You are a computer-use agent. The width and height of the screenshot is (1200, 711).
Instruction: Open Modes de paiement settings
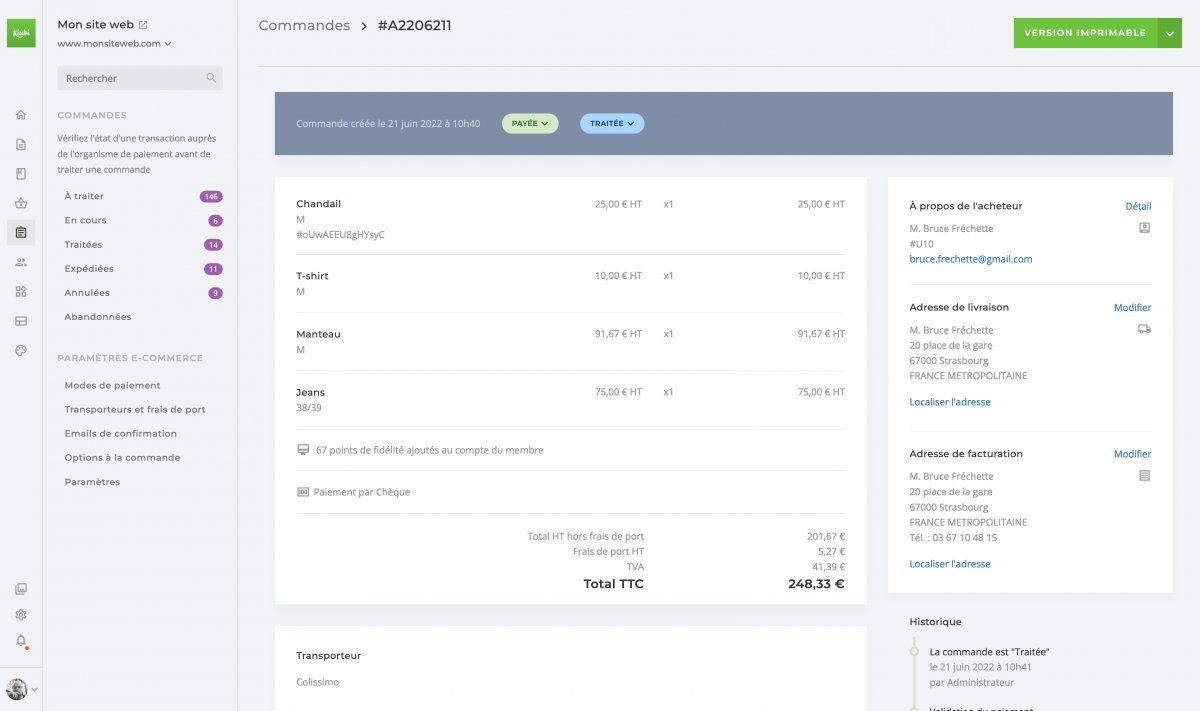point(112,385)
